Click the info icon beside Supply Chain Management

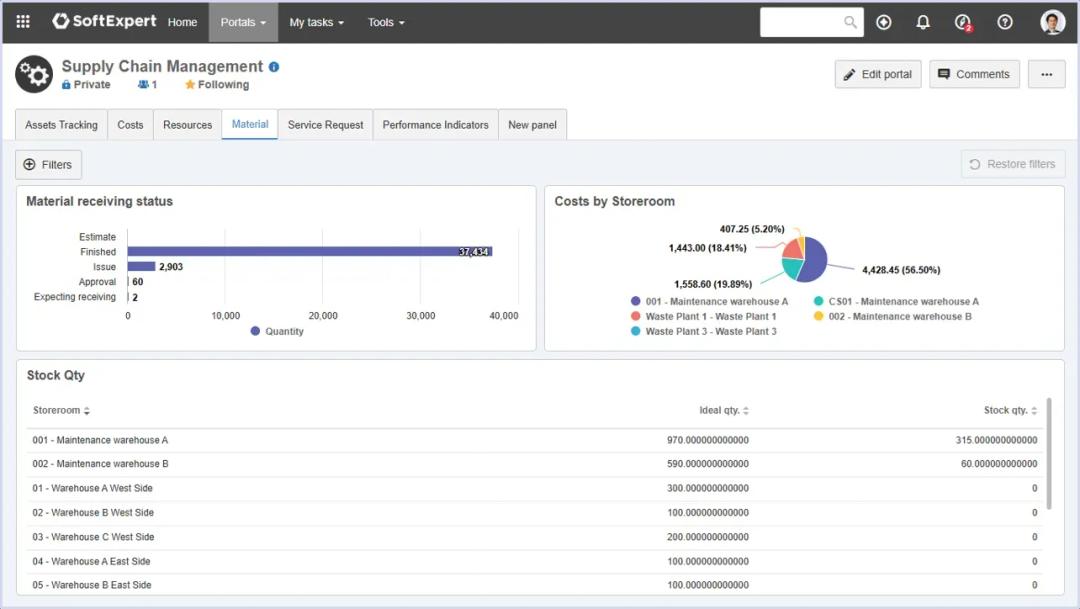coord(274,67)
